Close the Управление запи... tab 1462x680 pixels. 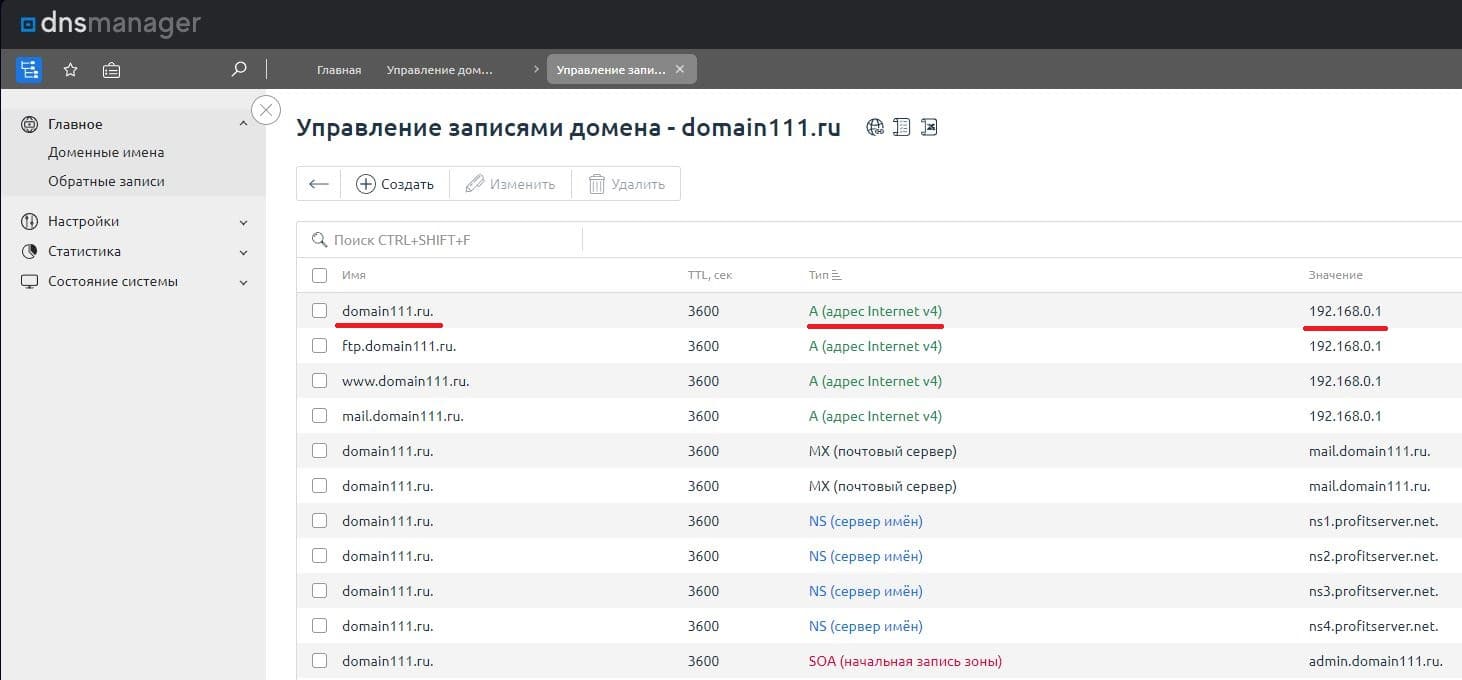pyautogui.click(x=680, y=69)
